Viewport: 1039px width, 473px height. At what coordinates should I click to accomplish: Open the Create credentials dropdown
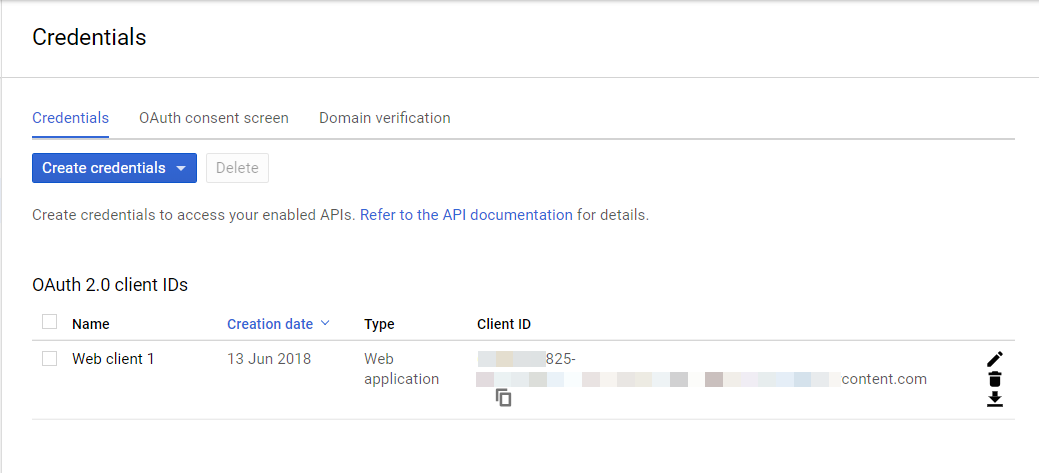pos(114,168)
